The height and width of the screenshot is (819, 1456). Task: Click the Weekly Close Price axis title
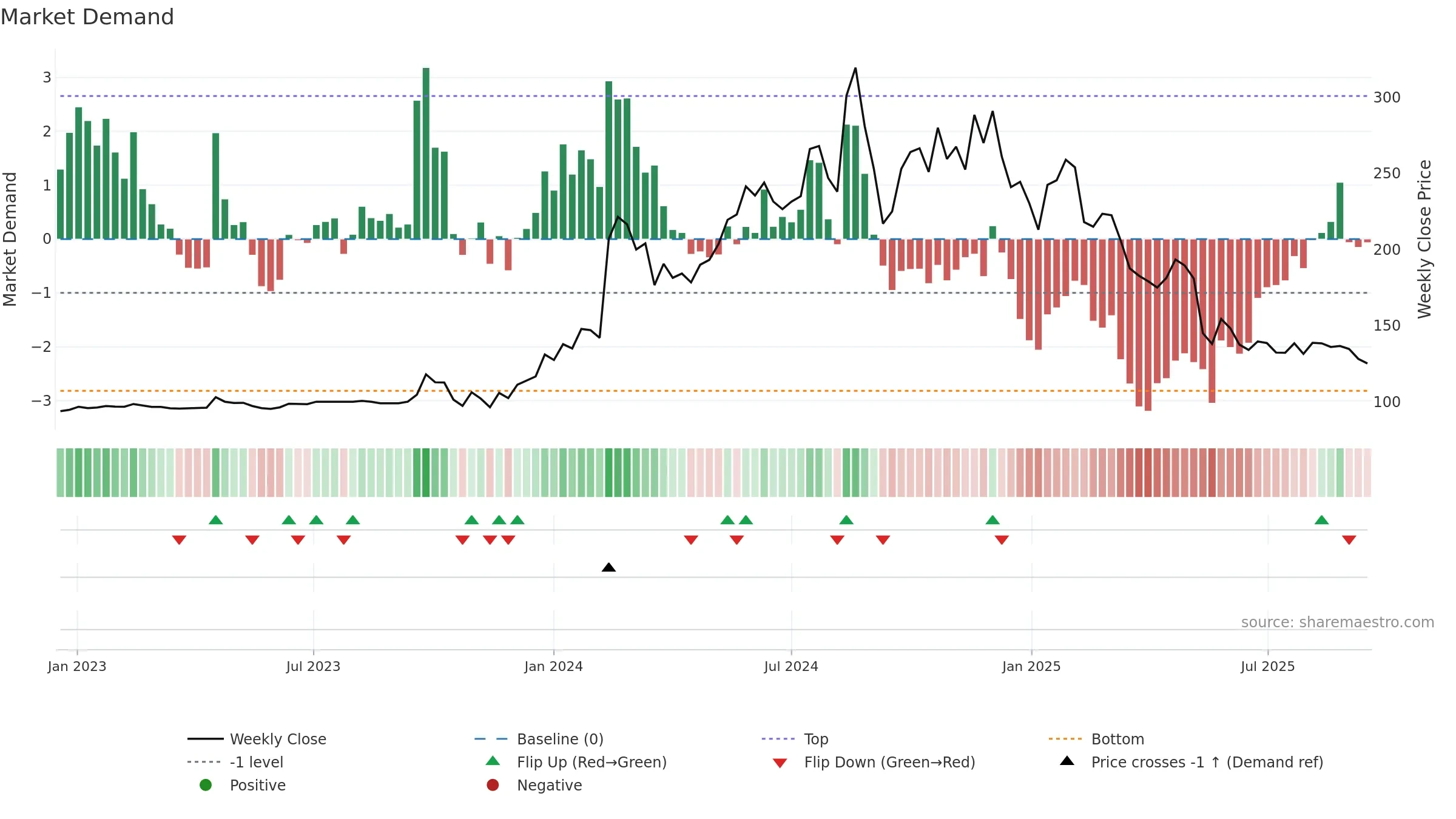[1424, 239]
